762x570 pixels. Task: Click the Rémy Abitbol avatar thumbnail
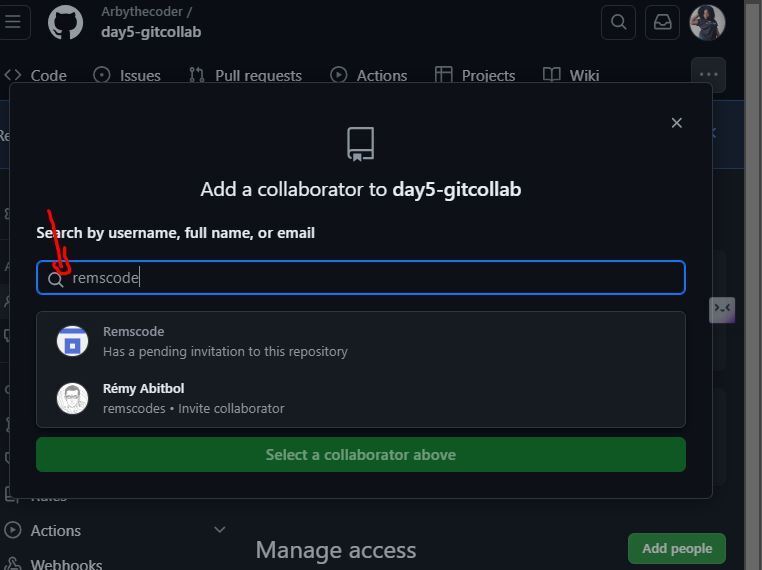tap(73, 398)
